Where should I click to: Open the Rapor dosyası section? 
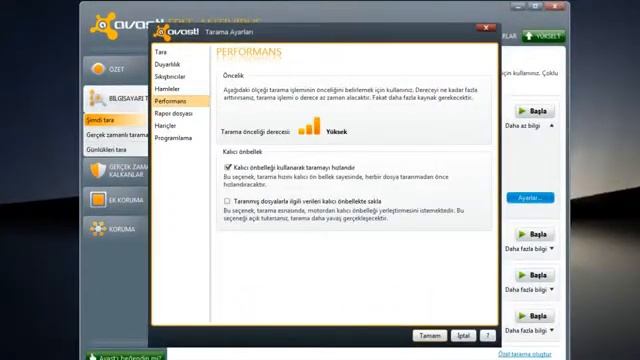173,113
